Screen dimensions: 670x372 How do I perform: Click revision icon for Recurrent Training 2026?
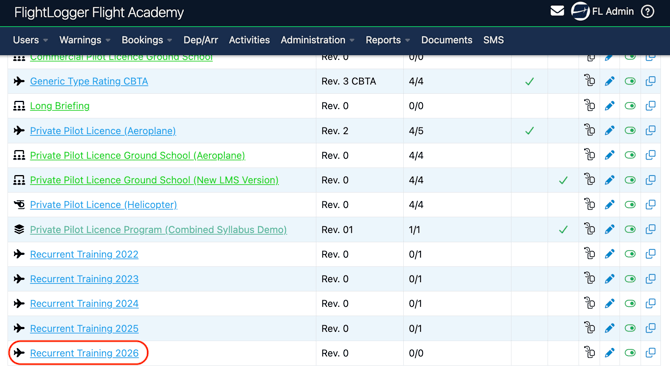click(x=590, y=352)
